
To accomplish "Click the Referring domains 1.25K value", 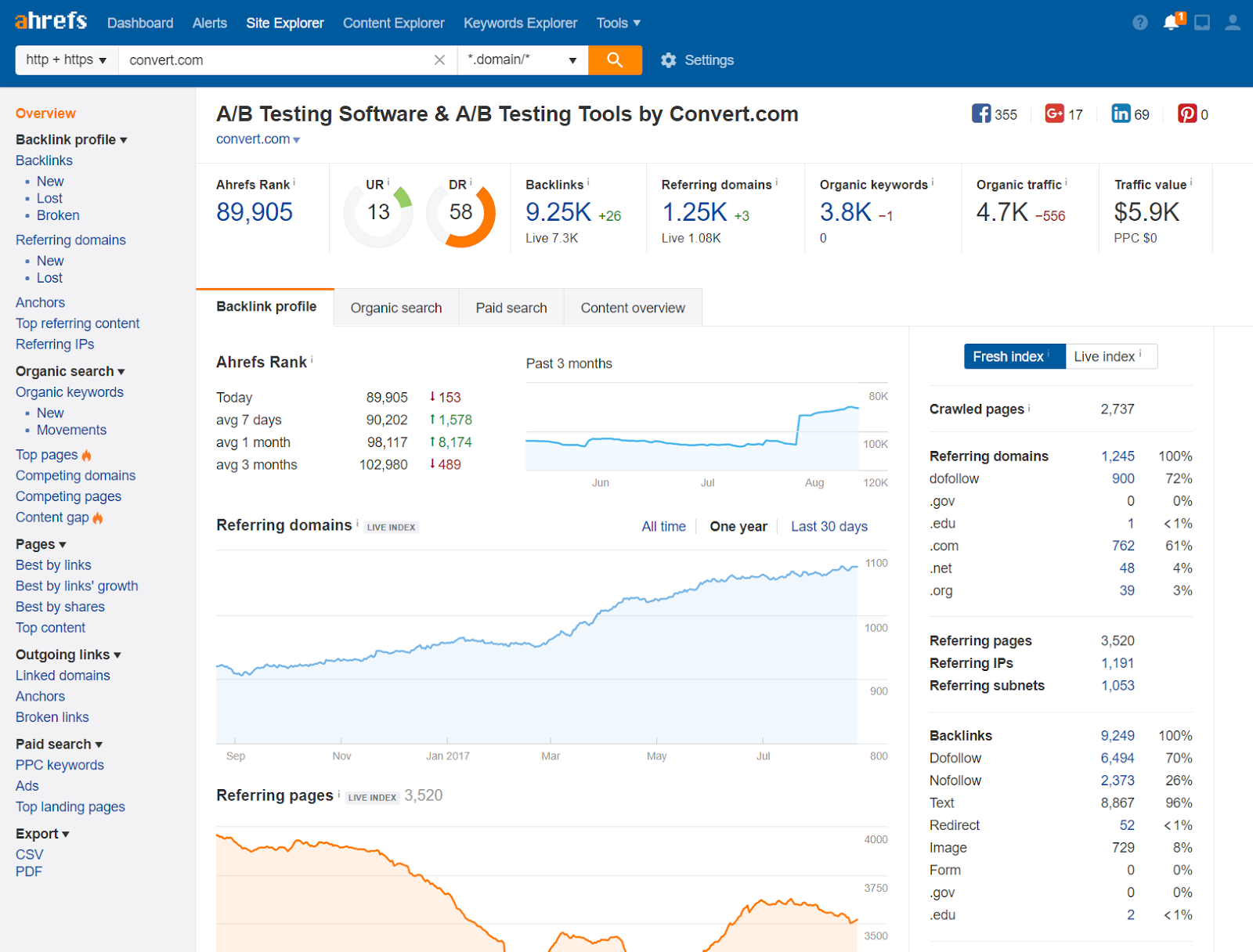I will pyautogui.click(x=695, y=212).
